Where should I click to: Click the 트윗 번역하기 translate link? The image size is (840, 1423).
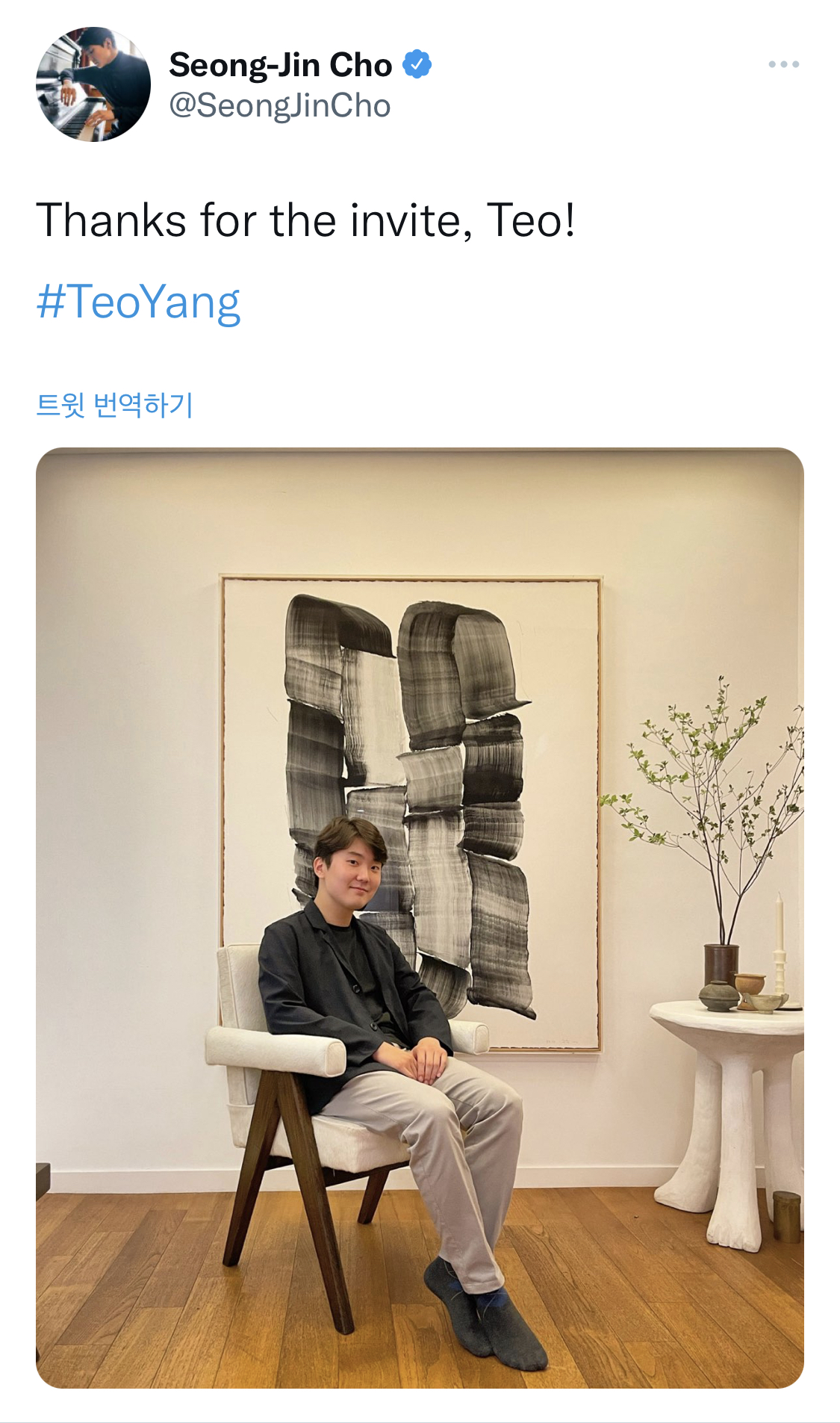coord(115,405)
